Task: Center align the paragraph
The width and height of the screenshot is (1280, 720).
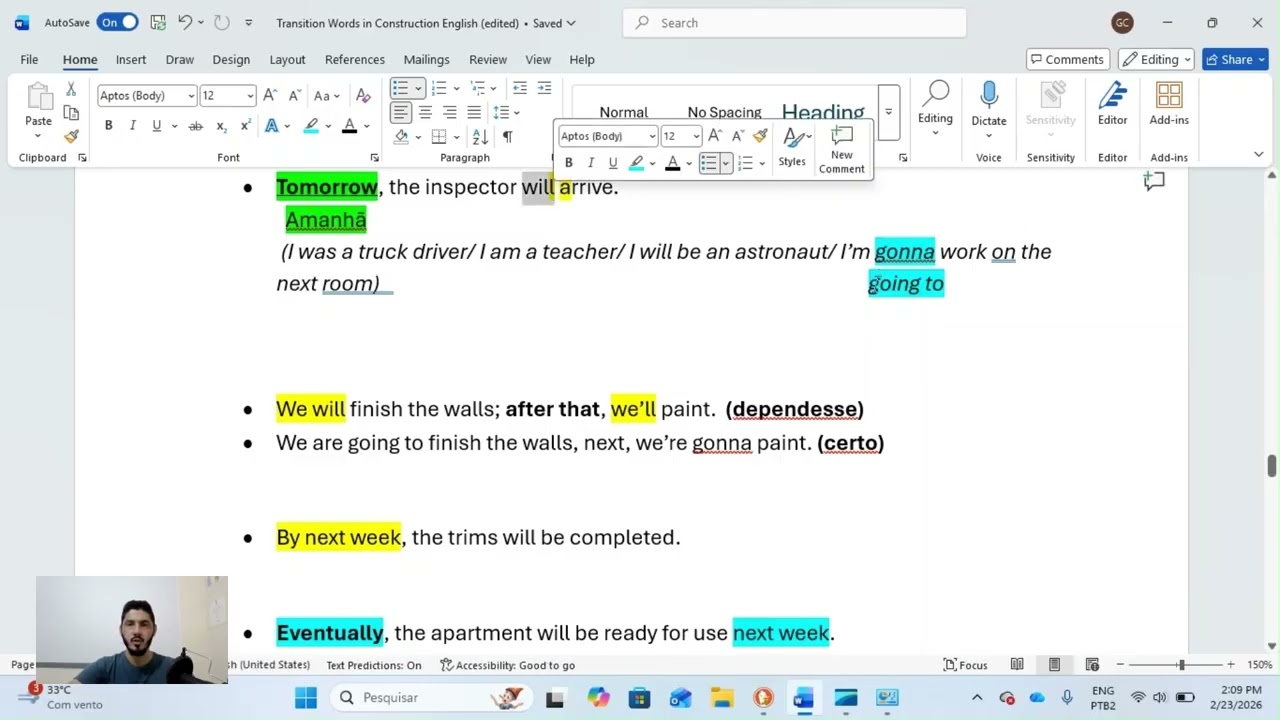Action: 425,112
